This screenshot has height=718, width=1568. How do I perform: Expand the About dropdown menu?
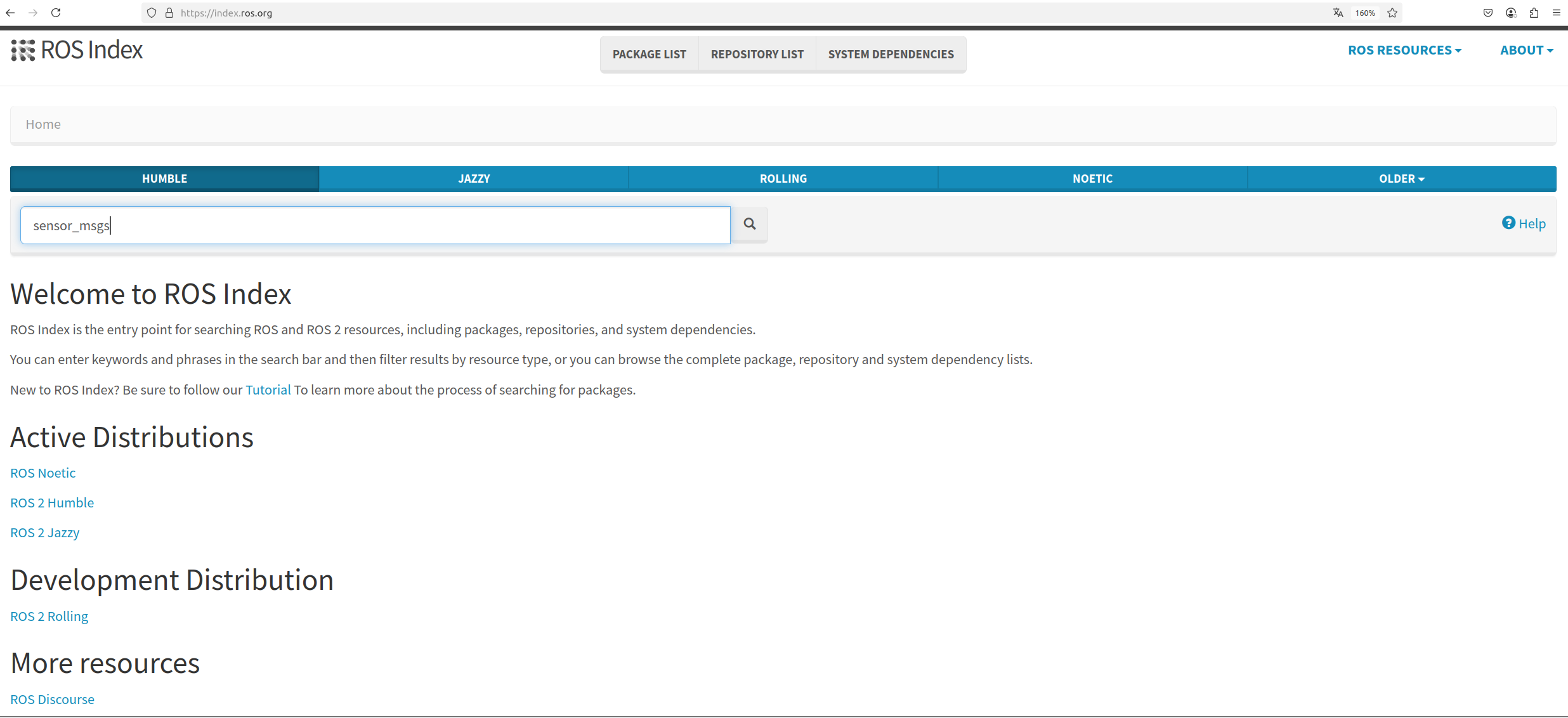pyautogui.click(x=1526, y=50)
